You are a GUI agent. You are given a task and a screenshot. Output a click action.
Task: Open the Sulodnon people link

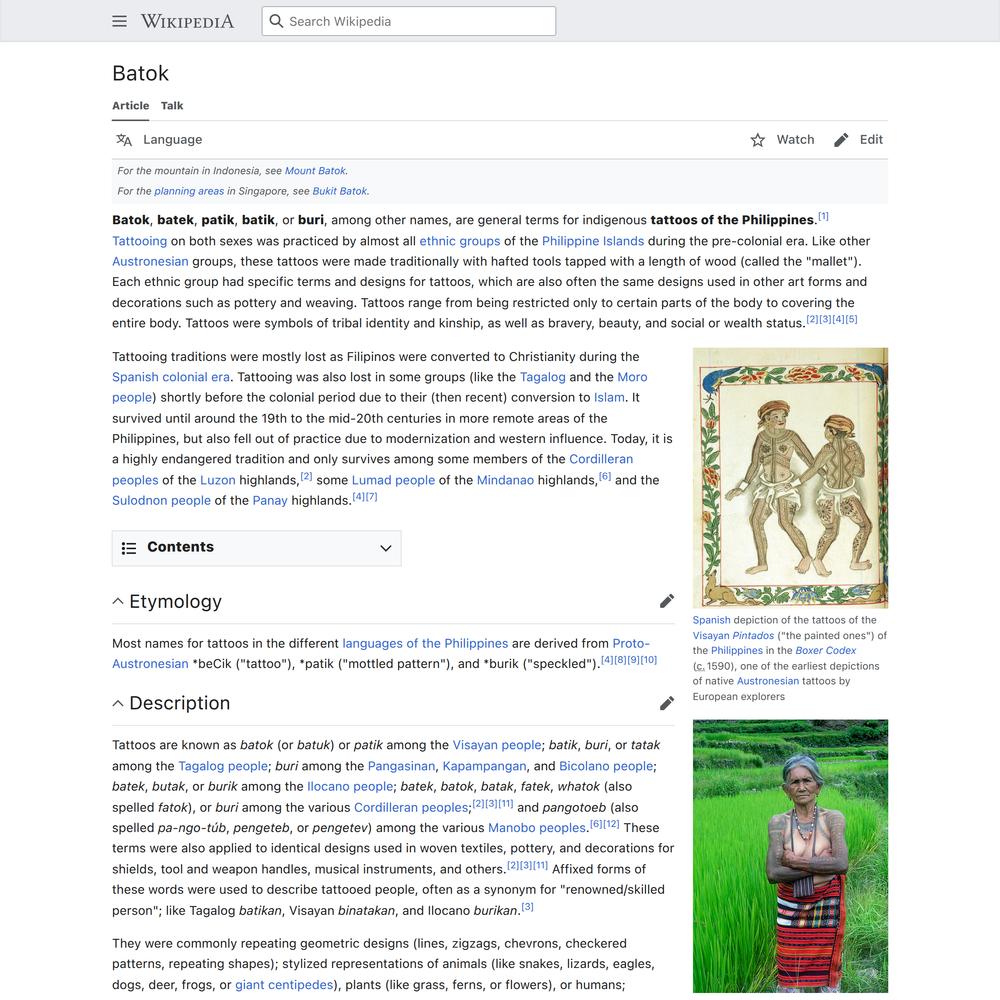(x=161, y=501)
